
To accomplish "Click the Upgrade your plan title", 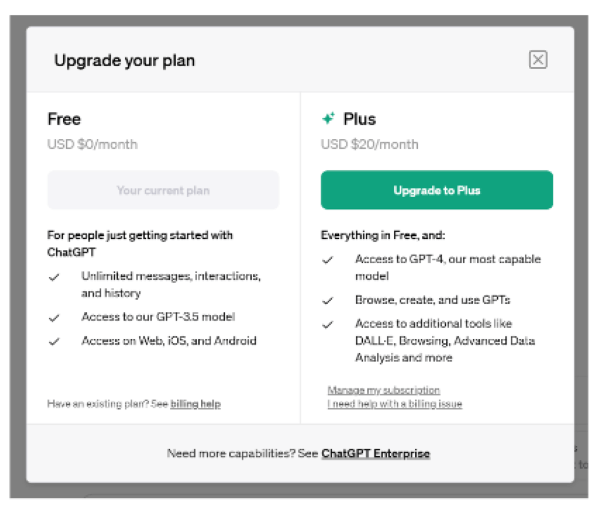I will [124, 60].
